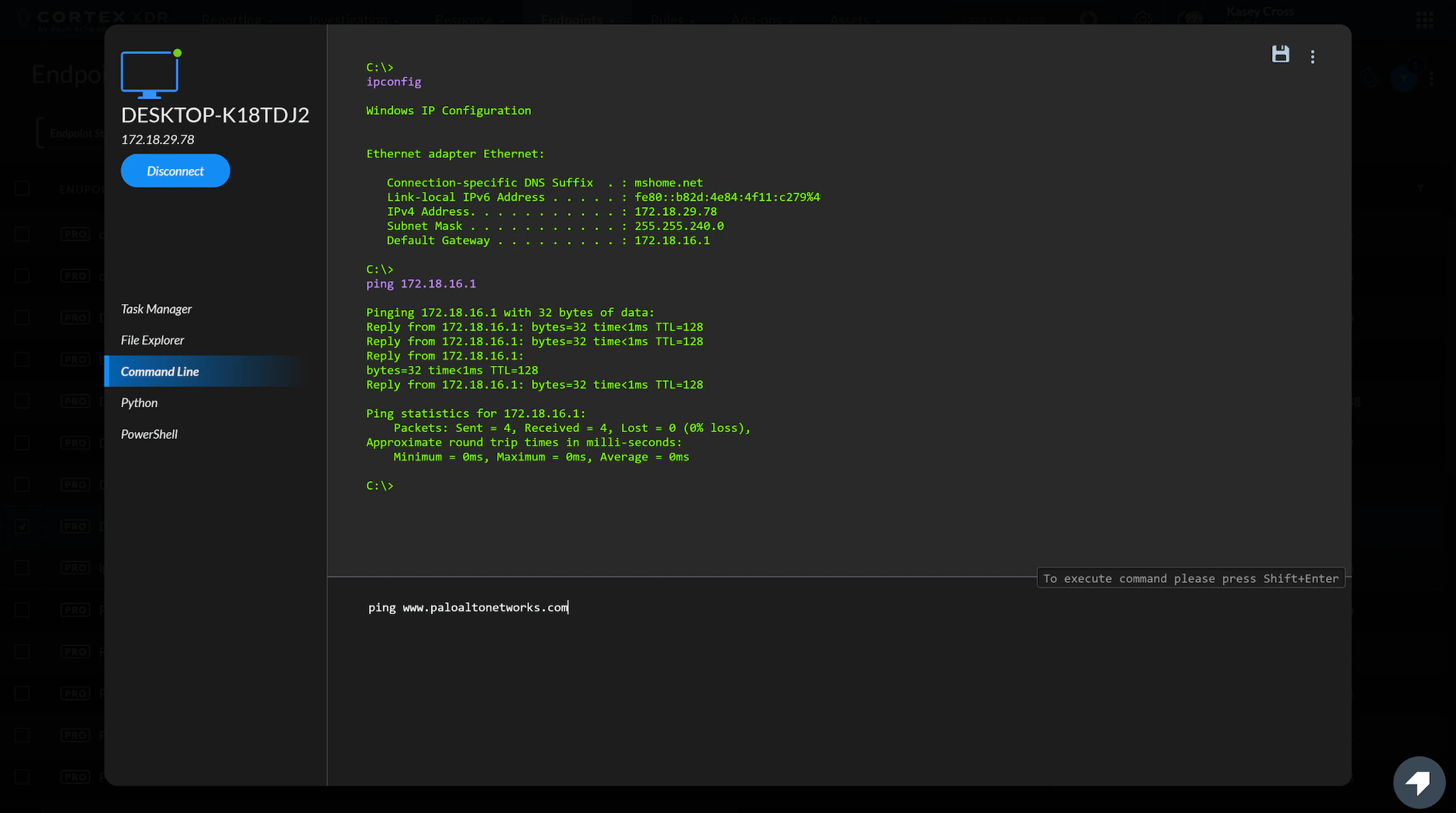Viewport: 1456px width, 813px height.
Task: Expand the dimmed Investigation menu
Action: (x=348, y=19)
